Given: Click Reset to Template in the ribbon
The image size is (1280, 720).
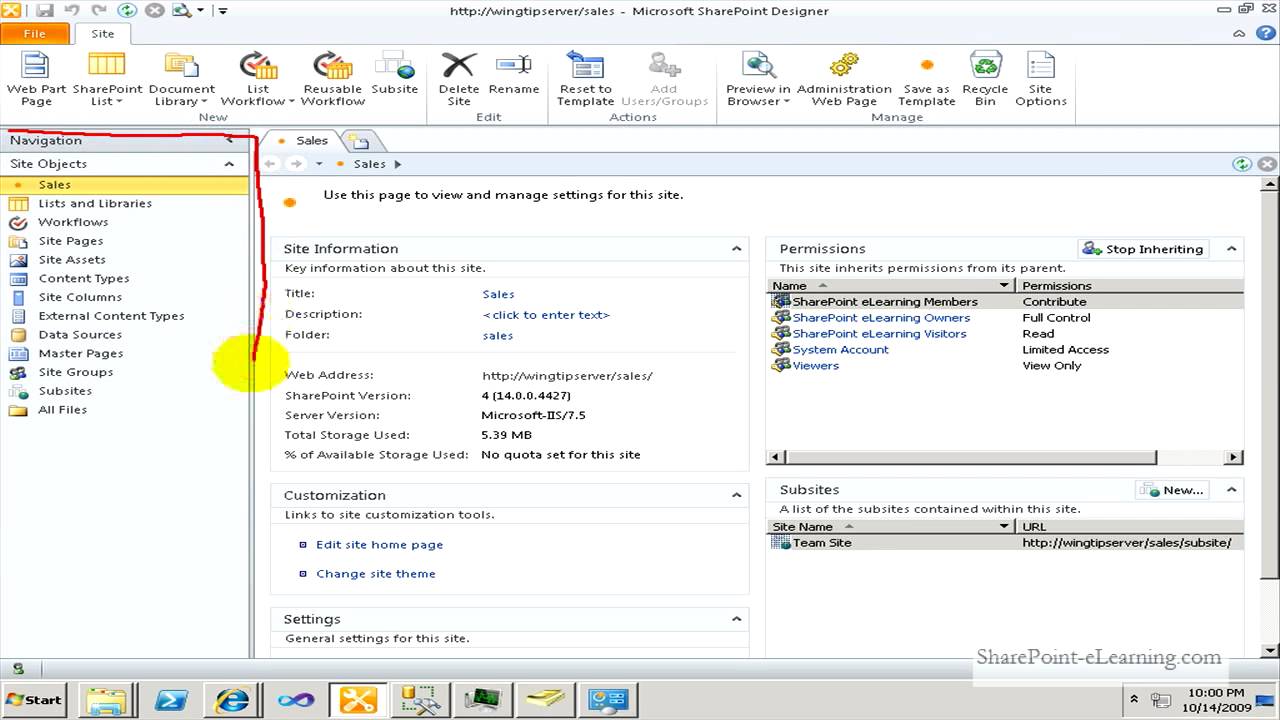Looking at the screenshot, I should point(585,78).
